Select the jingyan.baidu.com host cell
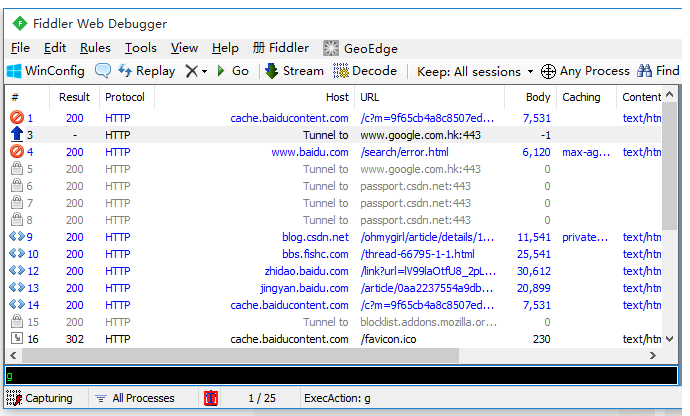This screenshot has width=690, height=416. 304,288
